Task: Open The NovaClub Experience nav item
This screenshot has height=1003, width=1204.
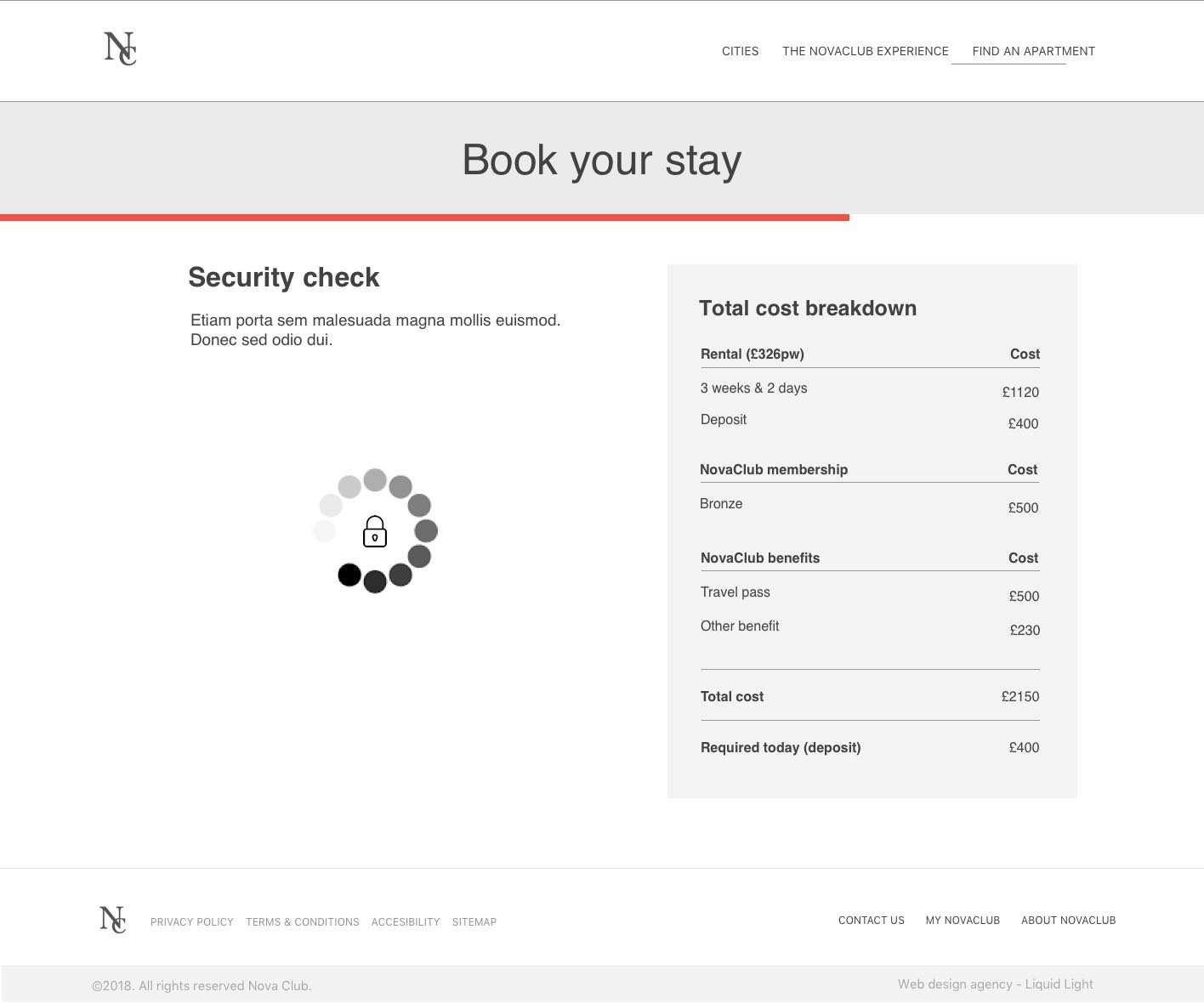Action: pyautogui.click(x=865, y=51)
